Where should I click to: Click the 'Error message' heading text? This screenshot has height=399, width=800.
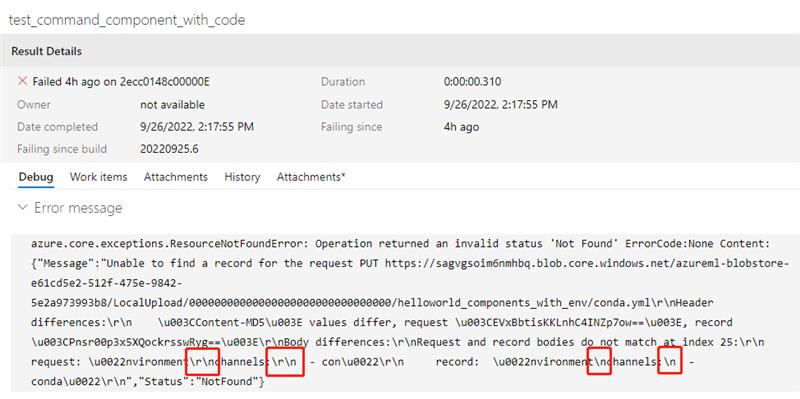pyautogui.click(x=78, y=208)
